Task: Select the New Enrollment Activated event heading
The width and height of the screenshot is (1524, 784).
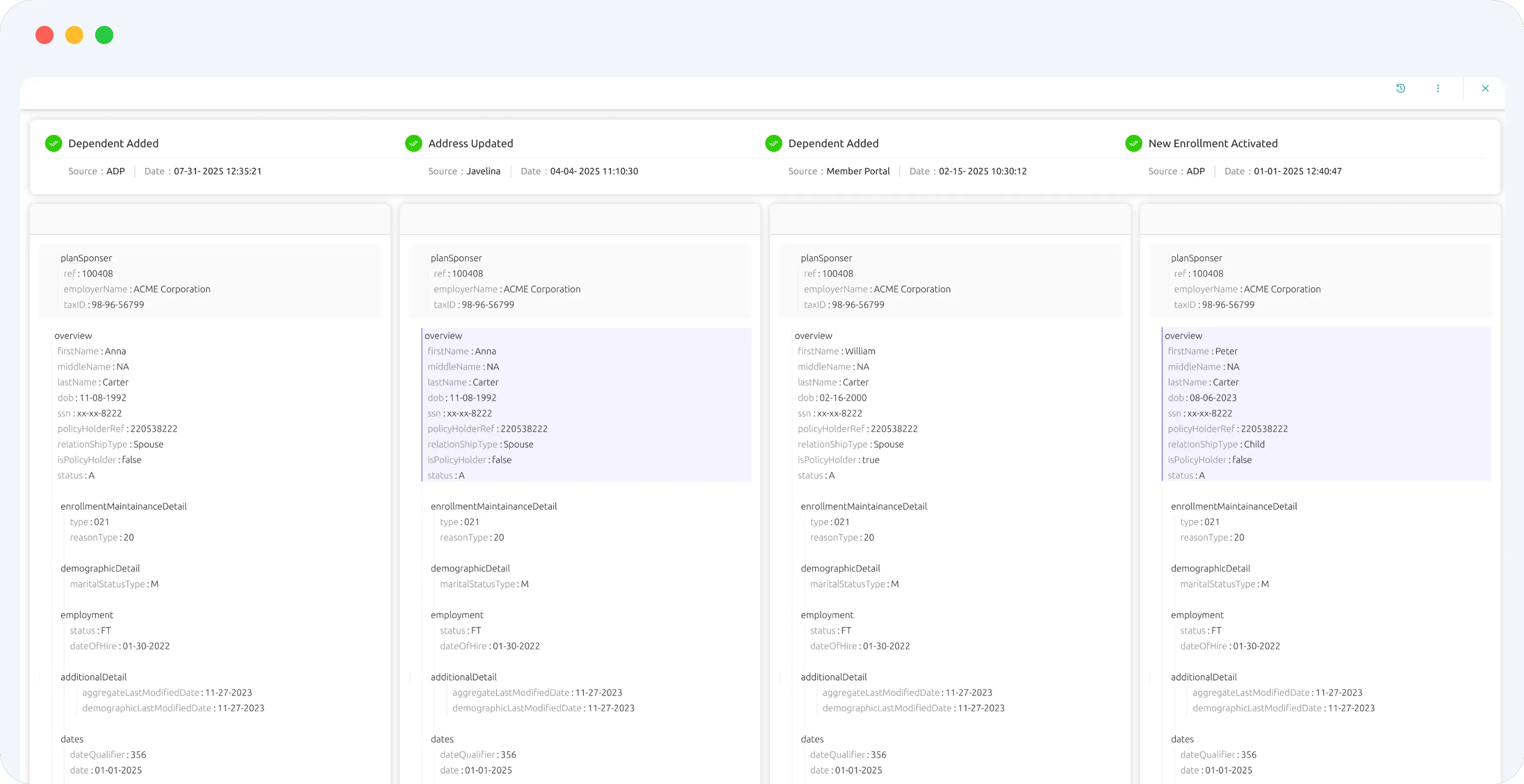Action: [1213, 143]
